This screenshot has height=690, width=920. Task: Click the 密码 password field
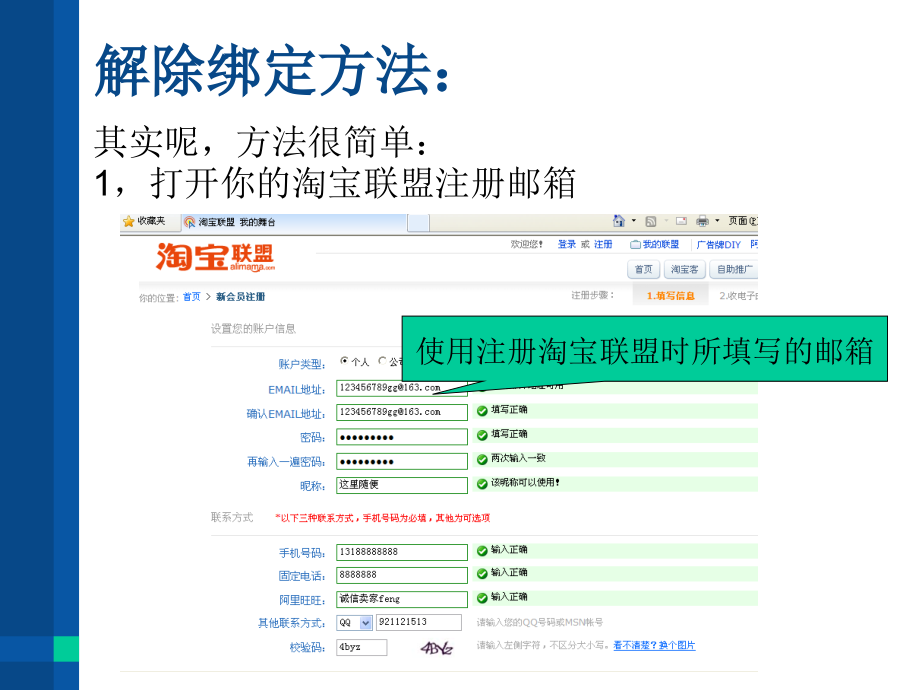click(402, 437)
